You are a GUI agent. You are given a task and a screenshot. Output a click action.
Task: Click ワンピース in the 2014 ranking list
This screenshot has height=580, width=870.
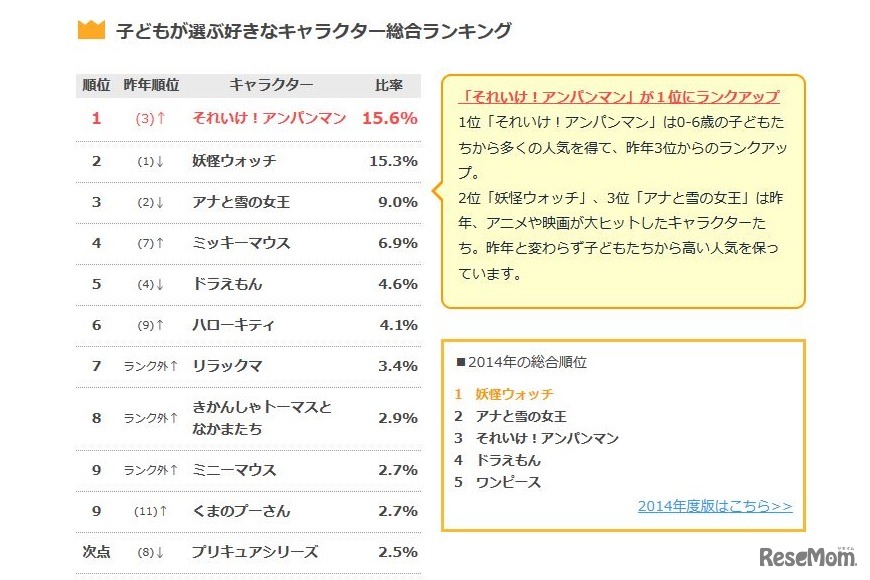pos(508,482)
